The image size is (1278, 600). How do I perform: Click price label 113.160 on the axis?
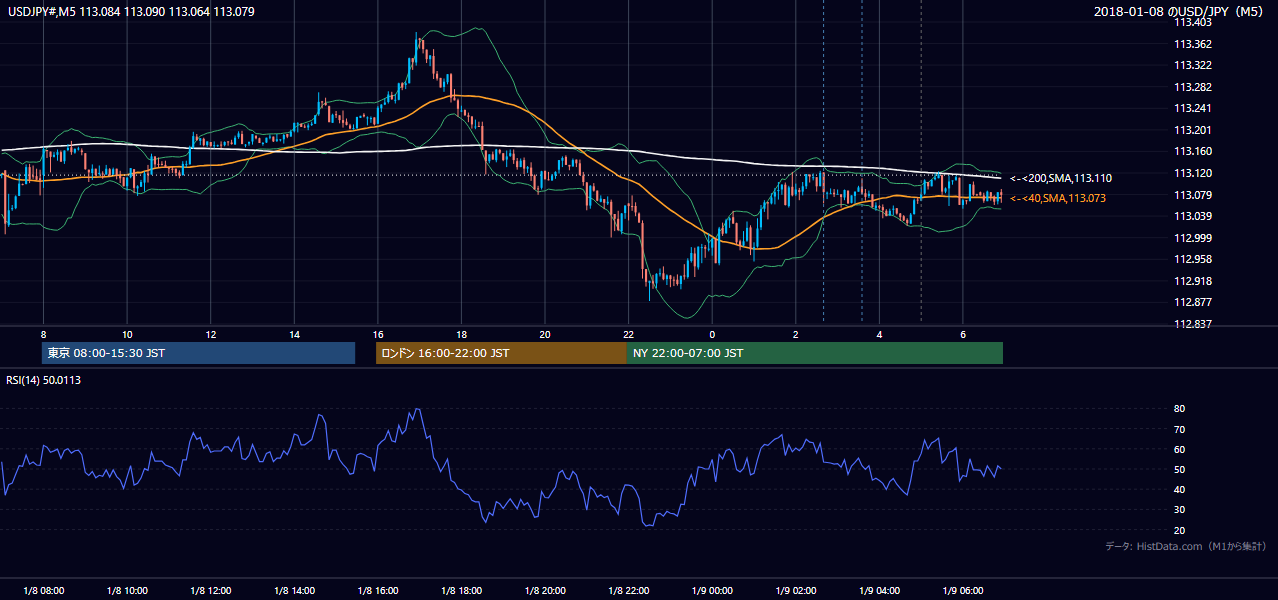point(1193,152)
